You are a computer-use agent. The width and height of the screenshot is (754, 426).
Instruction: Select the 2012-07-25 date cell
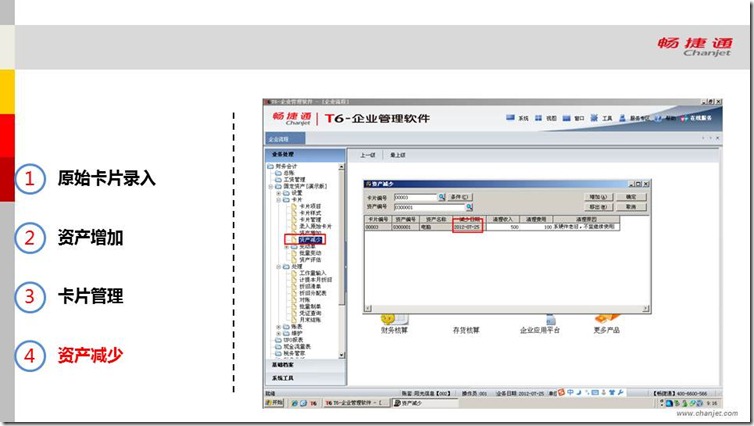(x=467, y=227)
